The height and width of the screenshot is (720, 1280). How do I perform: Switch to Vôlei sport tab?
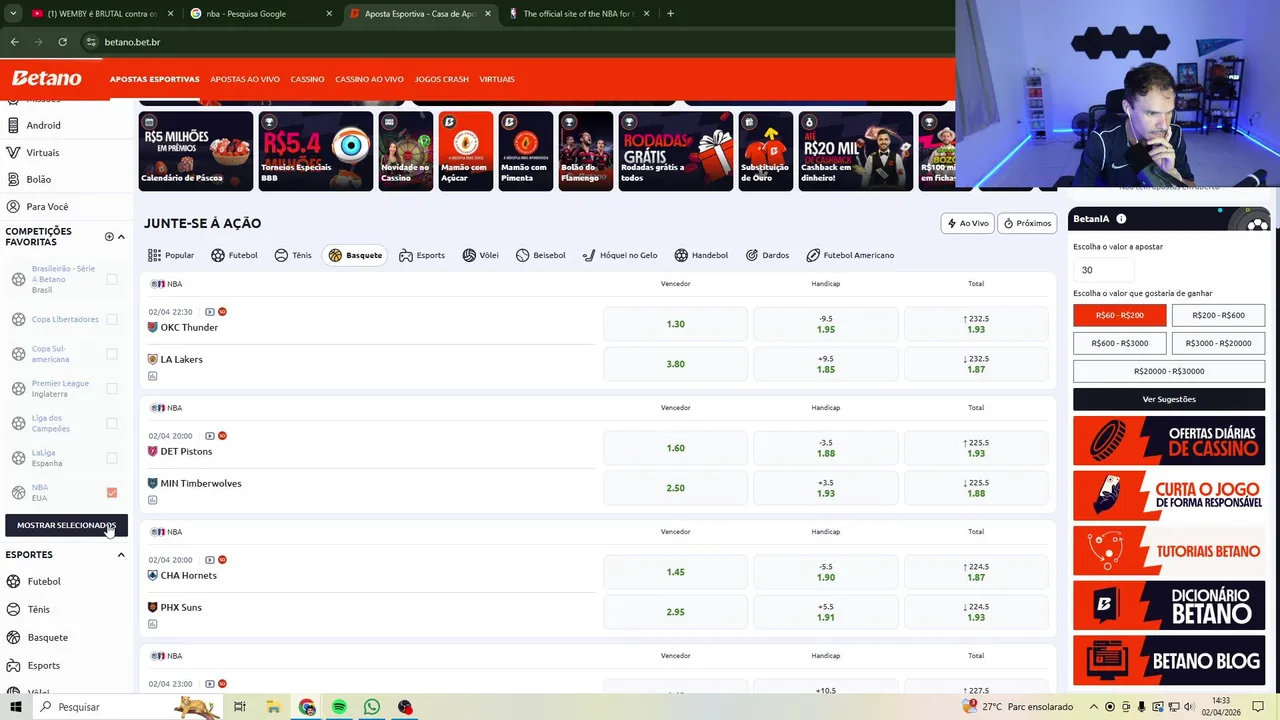[480, 255]
